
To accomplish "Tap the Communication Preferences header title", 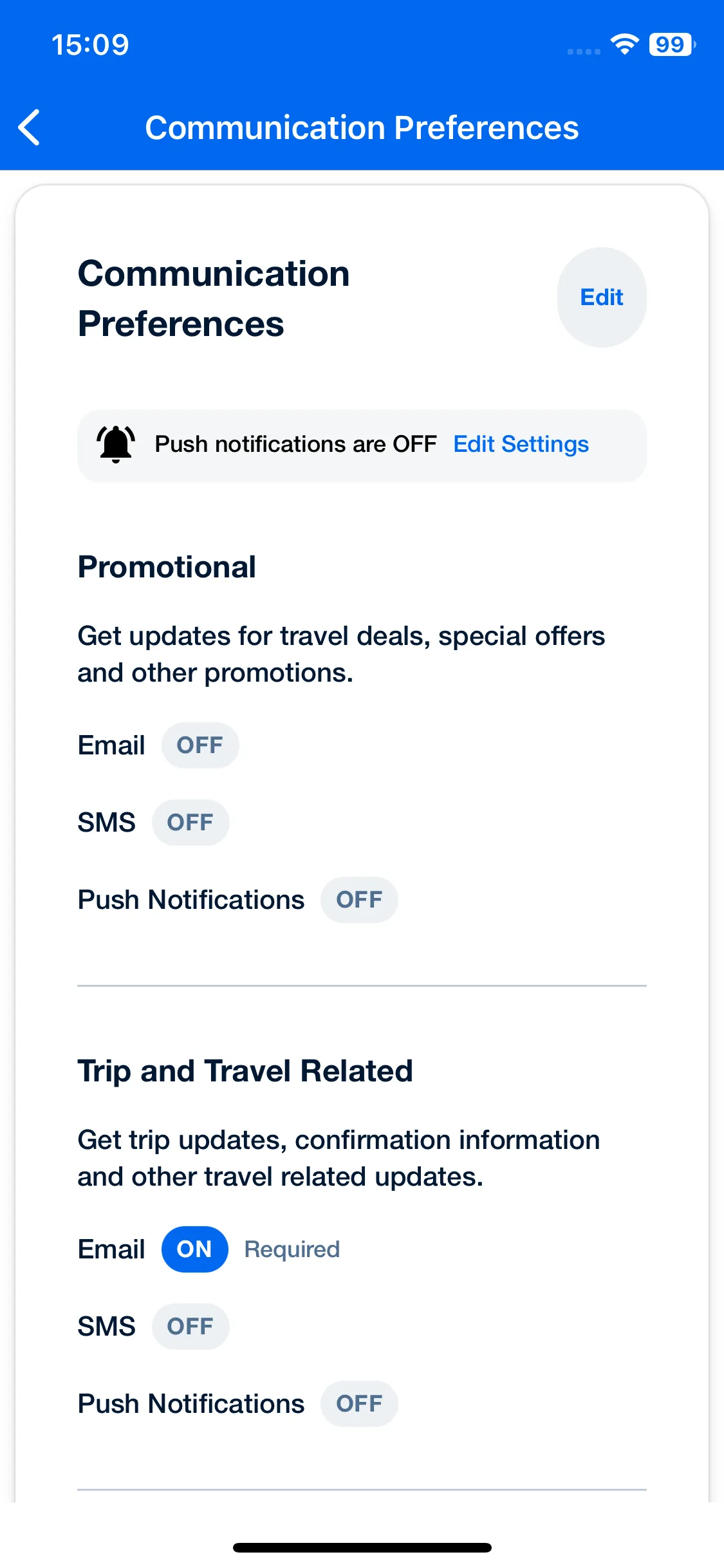I will point(362,127).
